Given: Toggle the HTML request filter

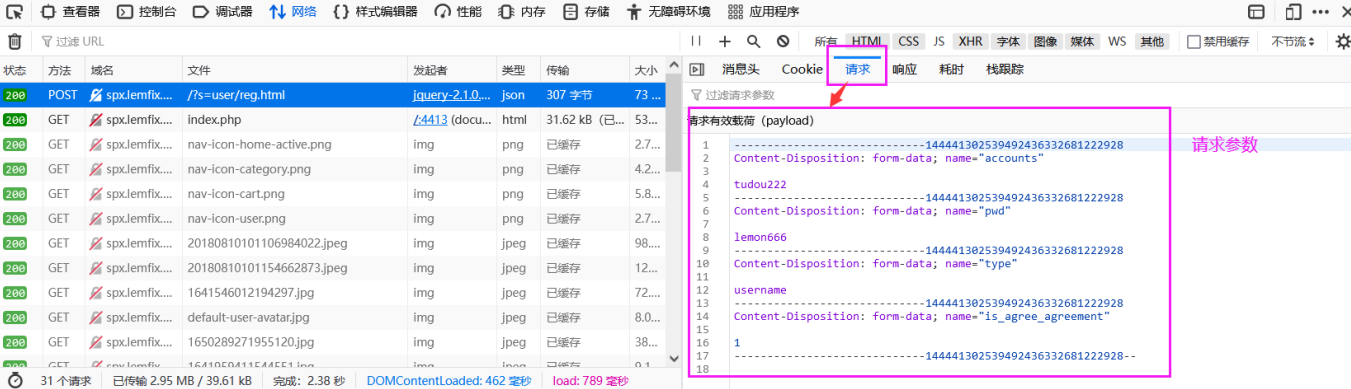Looking at the screenshot, I should (867, 41).
